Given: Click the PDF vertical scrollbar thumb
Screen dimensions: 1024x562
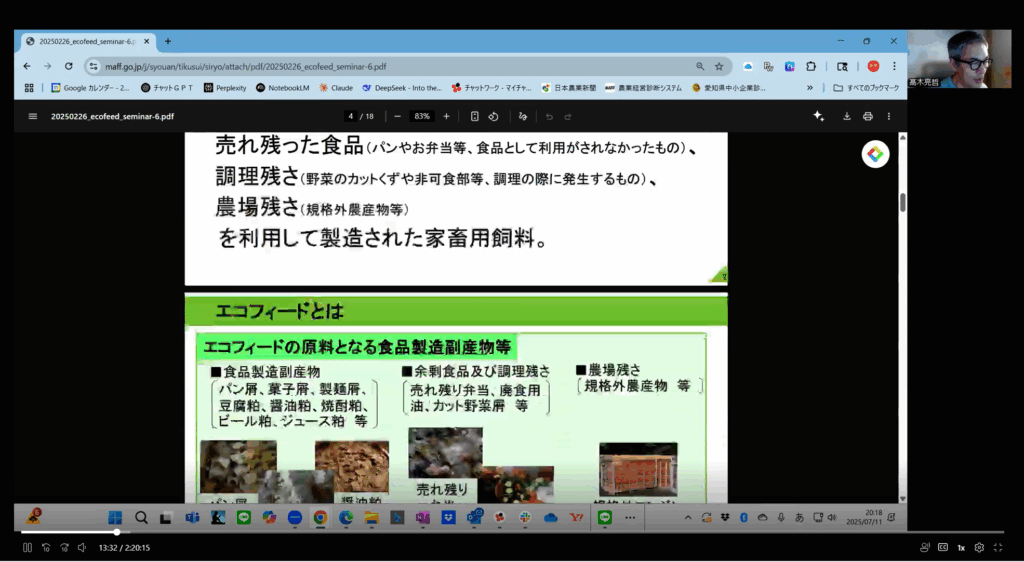Looking at the screenshot, I should pos(903,202).
